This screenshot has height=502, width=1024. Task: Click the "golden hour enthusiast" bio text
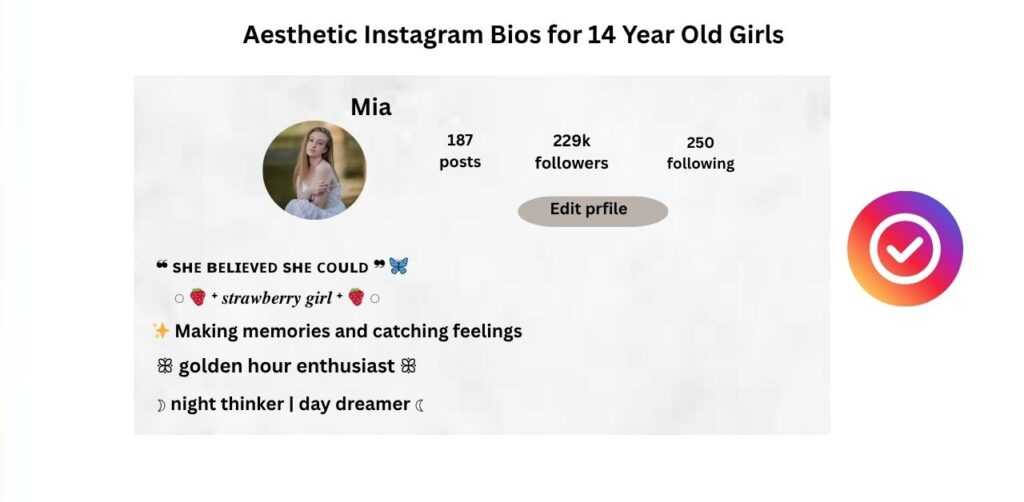(x=286, y=367)
